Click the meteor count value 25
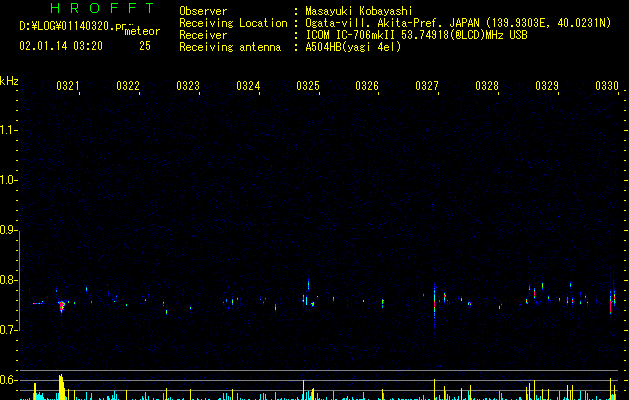The image size is (629, 400). pos(145,46)
